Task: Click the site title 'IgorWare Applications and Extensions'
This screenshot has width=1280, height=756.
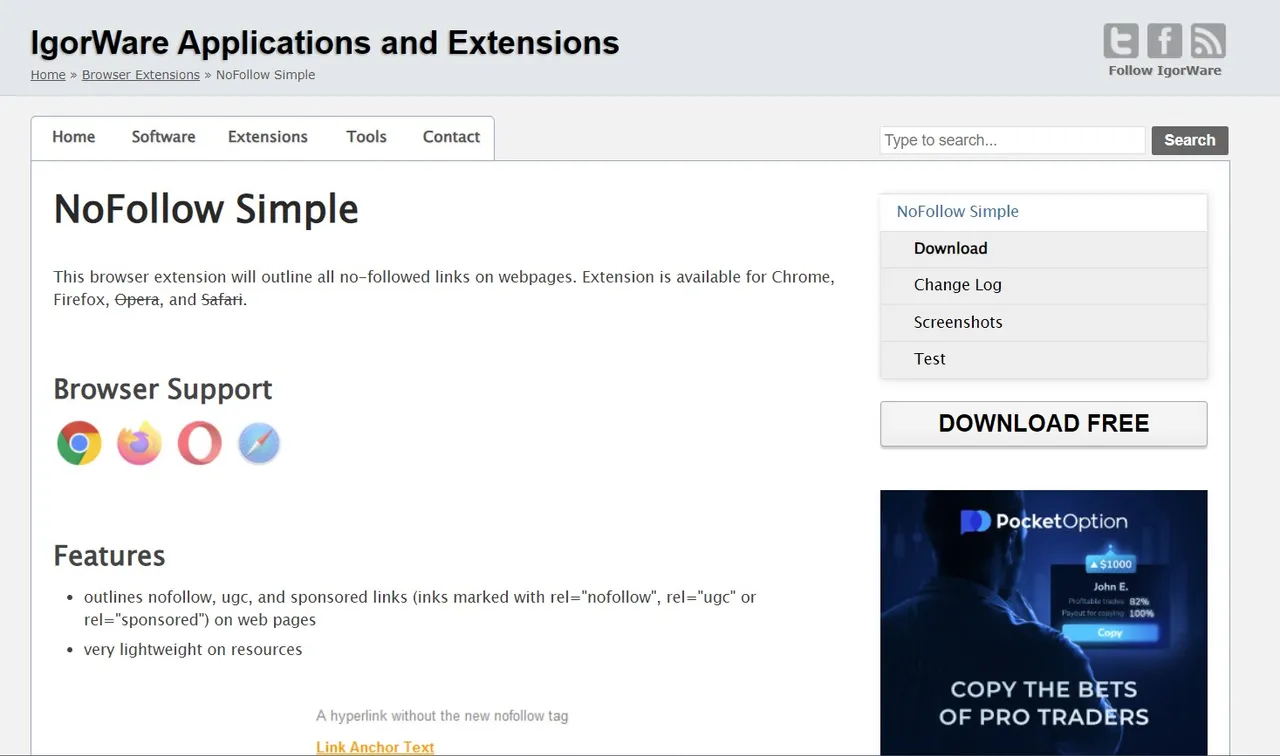Action: point(325,43)
